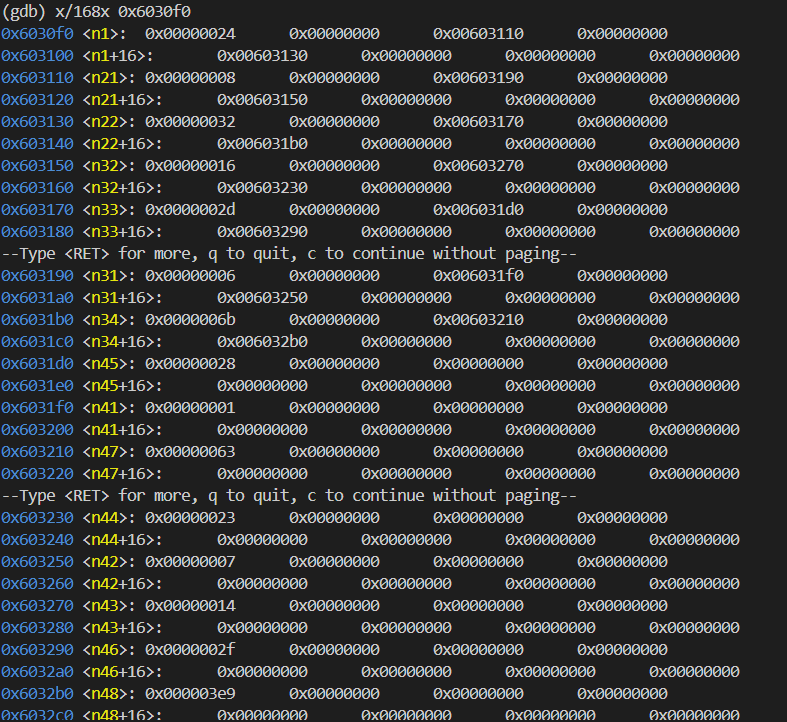The image size is (787, 722).
Task: Select address 0x603210 on the n47 row
Action: (x=37, y=452)
